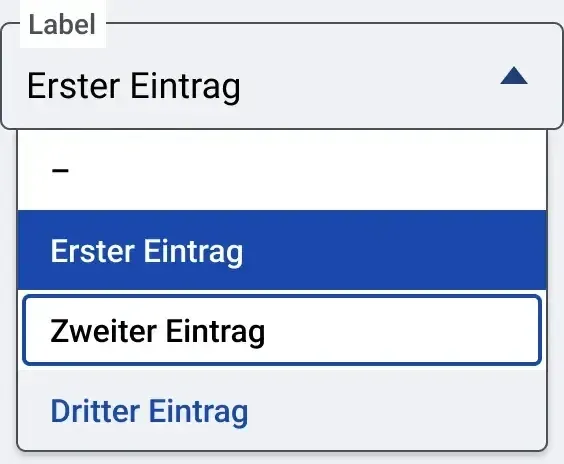Activate the focused Zweiter Eintrag item
The image size is (564, 464).
pyautogui.click(x=282, y=330)
